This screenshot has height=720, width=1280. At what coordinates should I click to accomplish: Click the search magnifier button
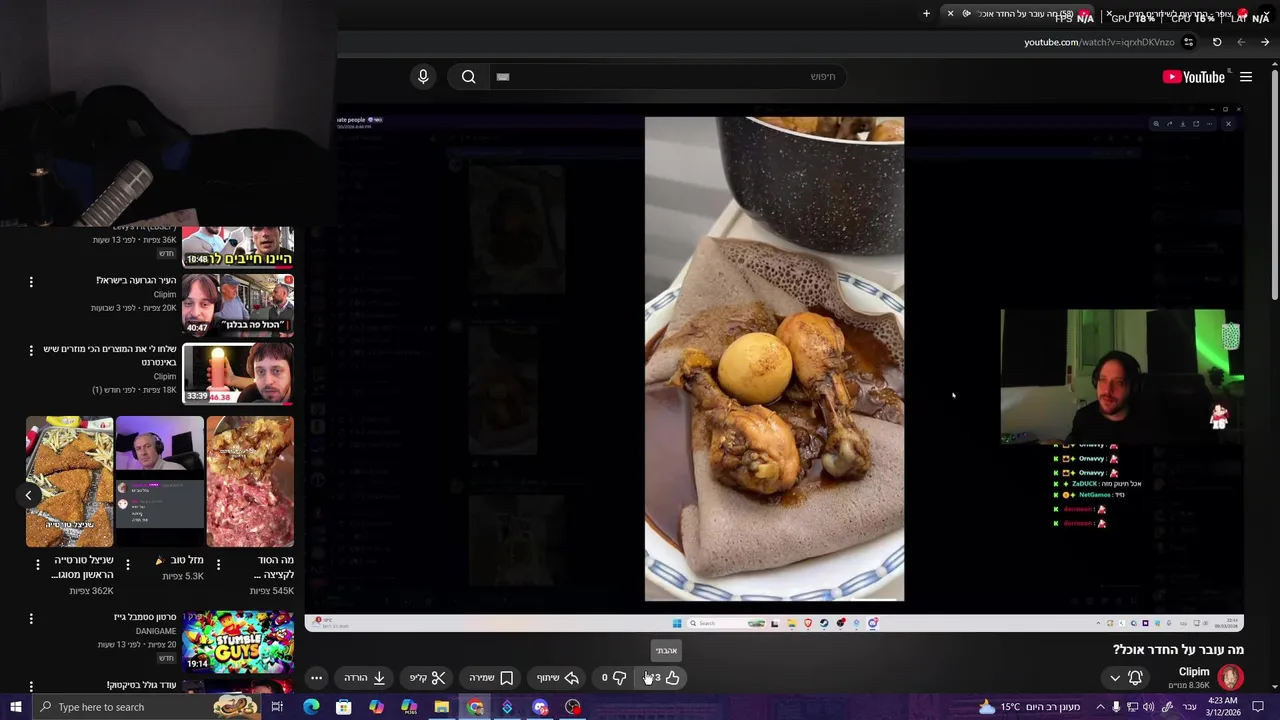[x=468, y=77]
